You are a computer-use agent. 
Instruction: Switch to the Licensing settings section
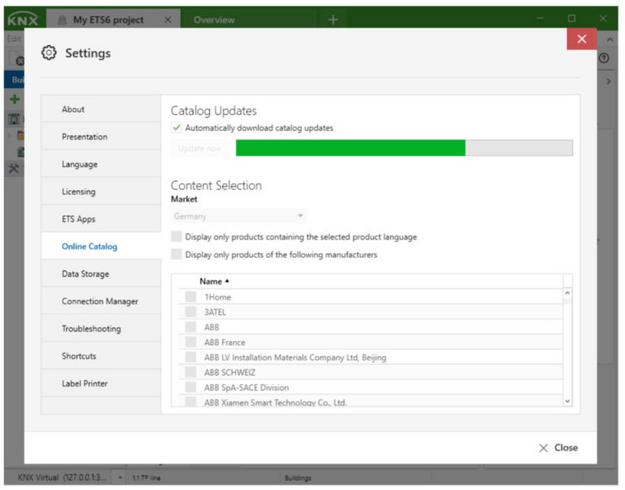(80, 191)
